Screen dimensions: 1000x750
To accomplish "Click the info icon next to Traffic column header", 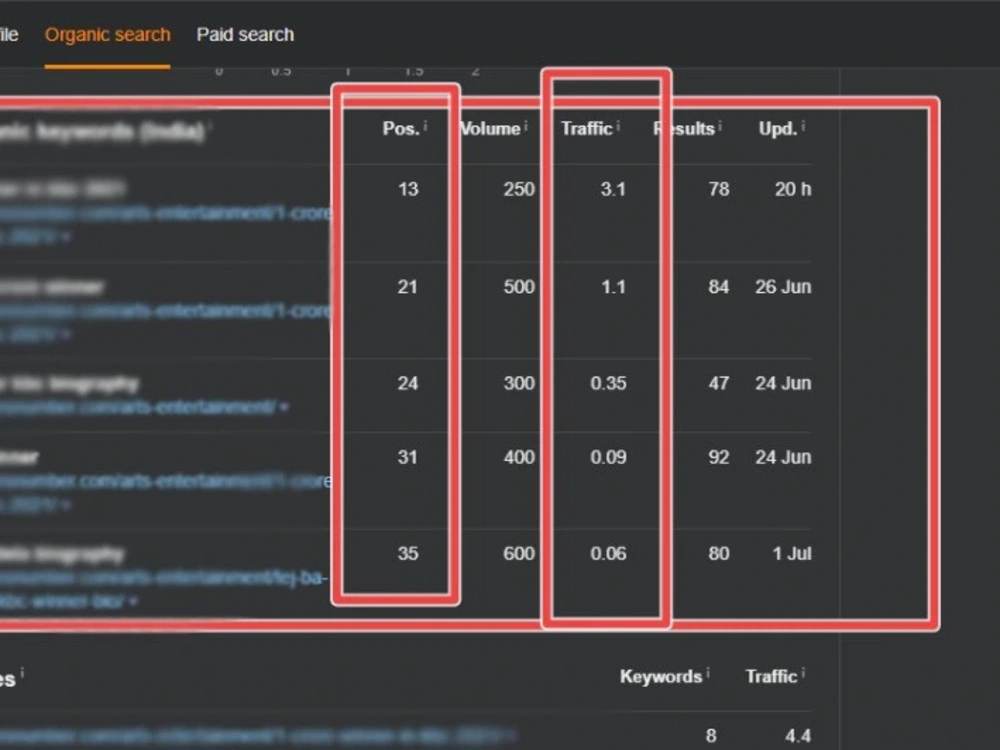I will coord(618,126).
